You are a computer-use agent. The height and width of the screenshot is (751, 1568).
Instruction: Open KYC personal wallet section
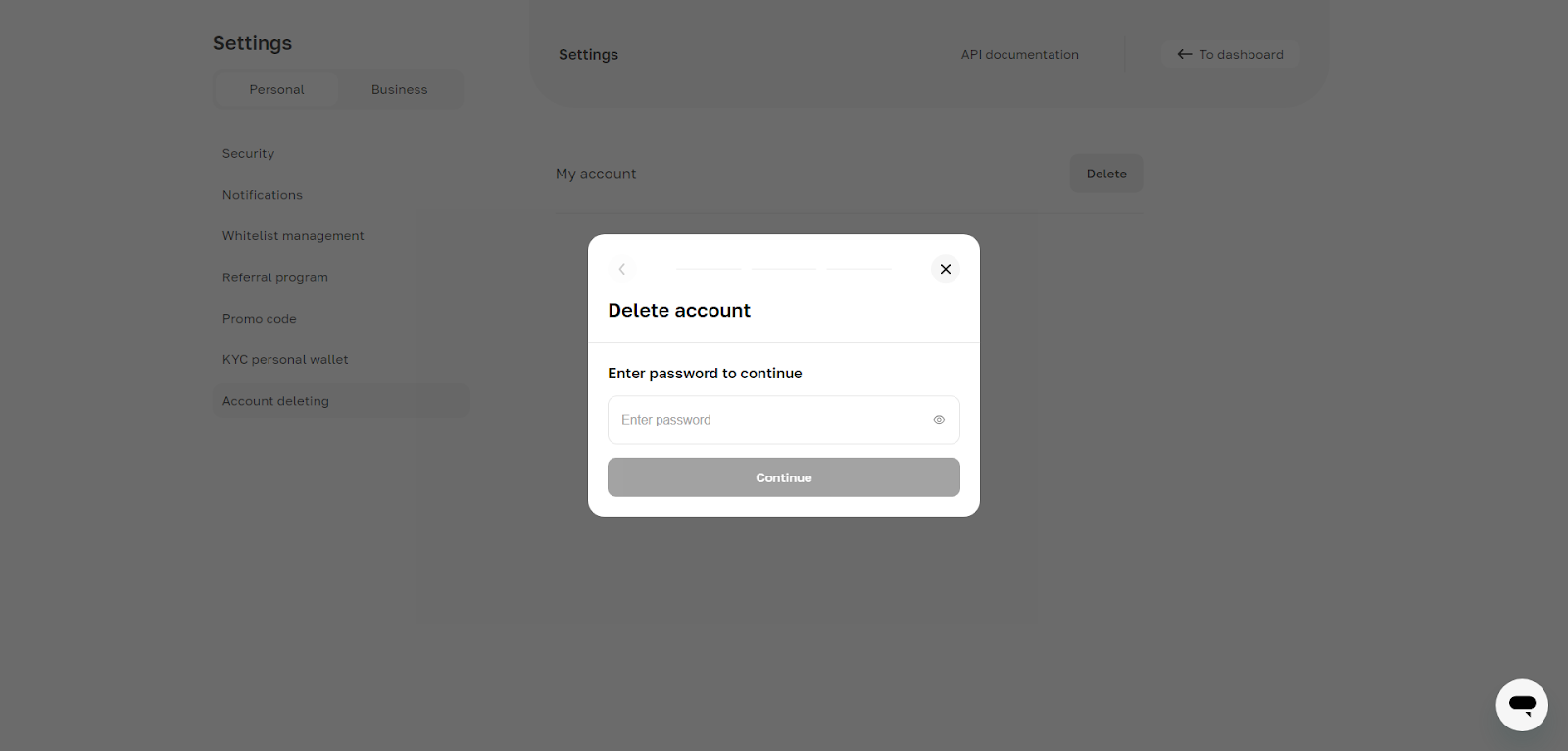[x=285, y=360]
